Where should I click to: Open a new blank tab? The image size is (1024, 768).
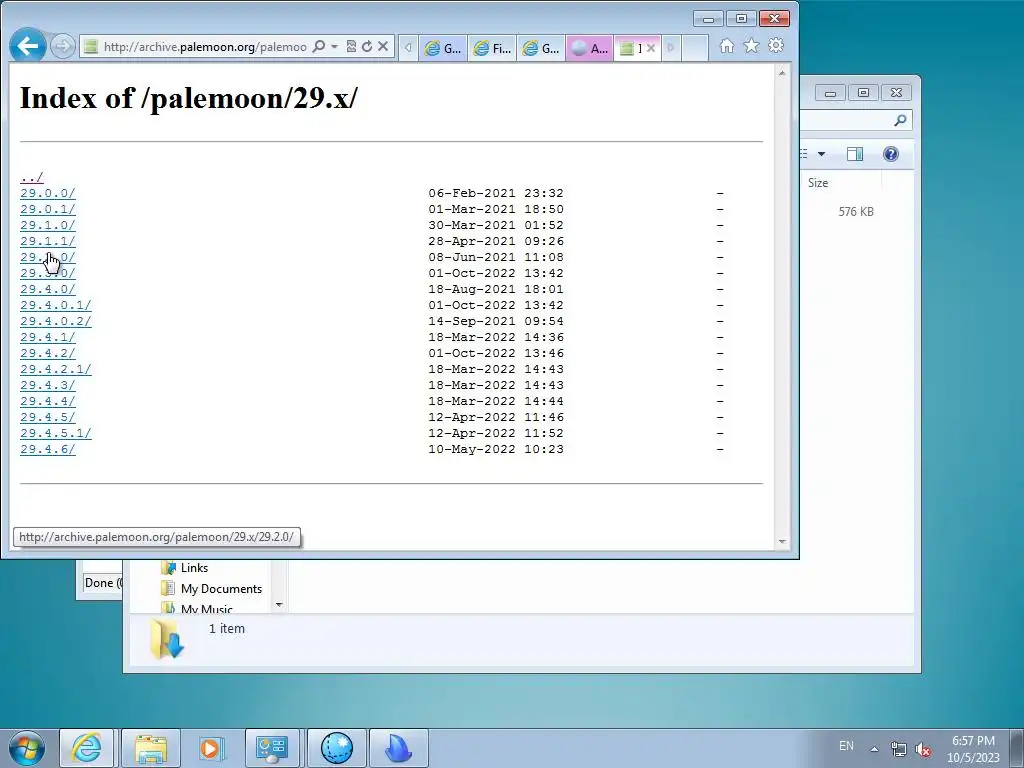click(x=695, y=48)
